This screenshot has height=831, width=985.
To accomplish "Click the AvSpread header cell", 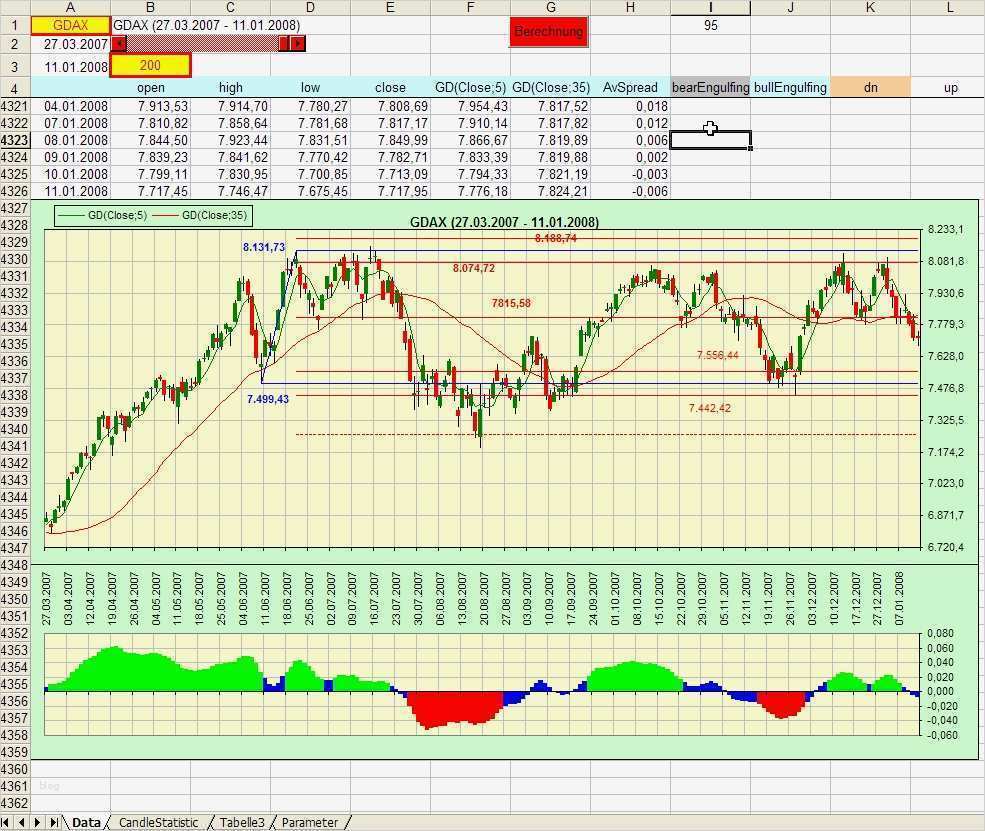I will point(630,87).
